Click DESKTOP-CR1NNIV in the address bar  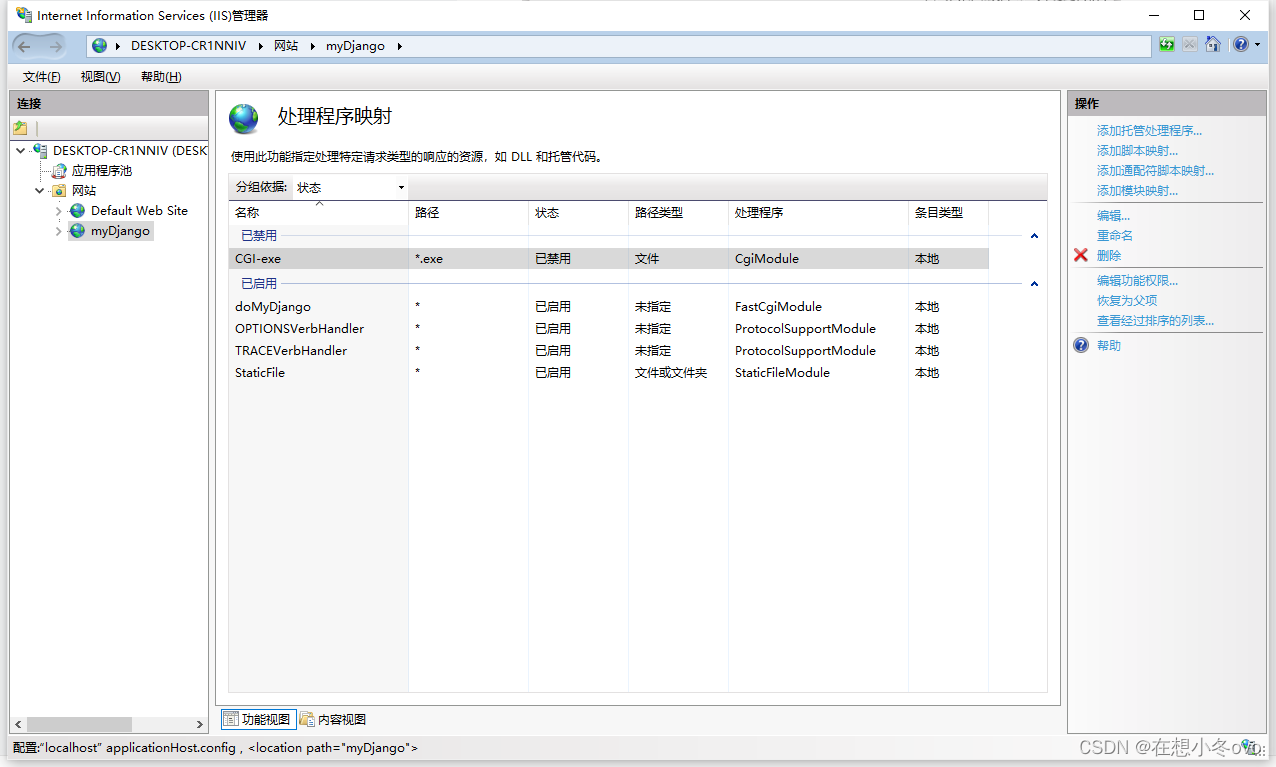pyautogui.click(x=188, y=46)
